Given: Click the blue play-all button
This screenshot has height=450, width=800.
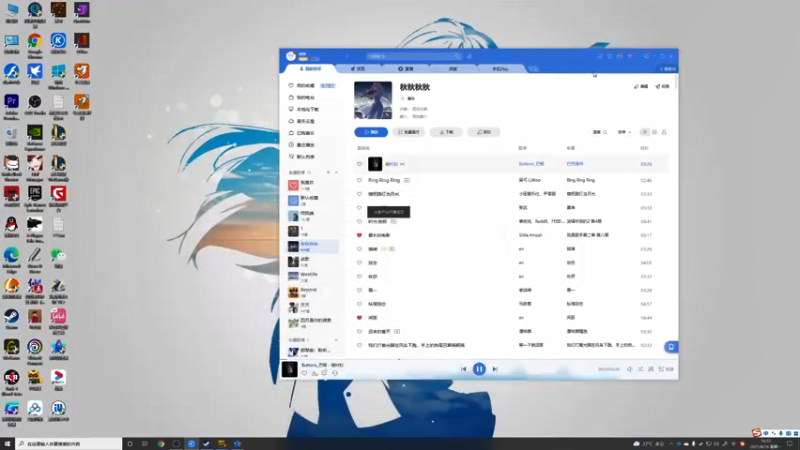Looking at the screenshot, I should tap(371, 132).
